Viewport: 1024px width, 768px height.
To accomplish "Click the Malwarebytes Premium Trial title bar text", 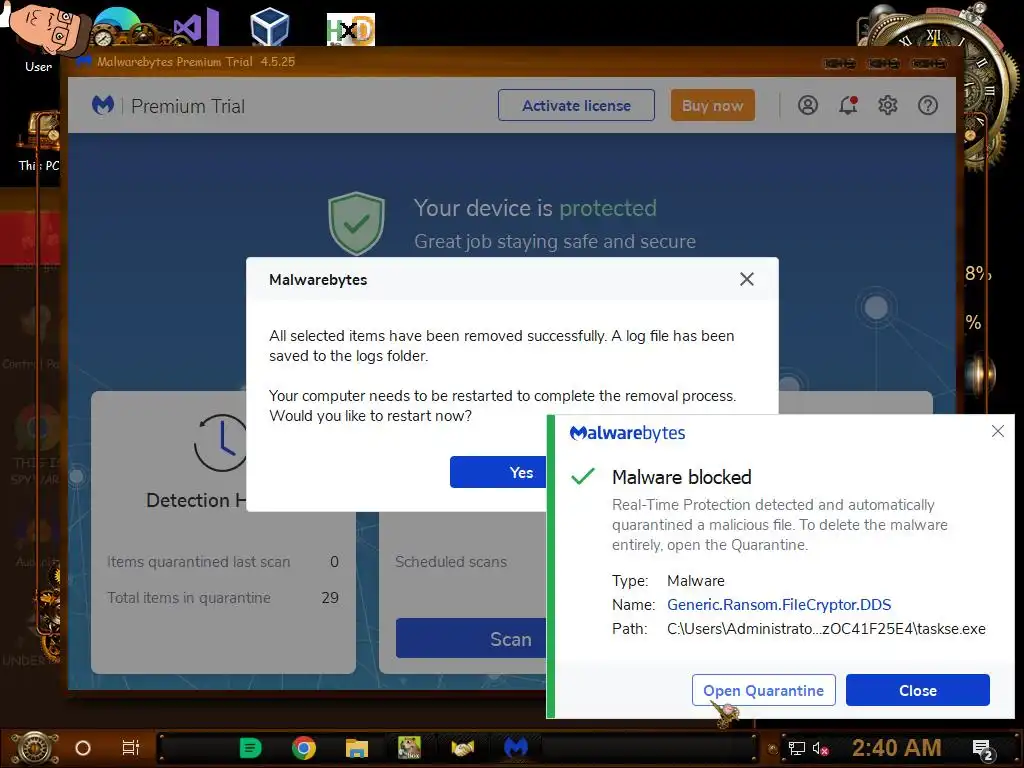I will 196,62.
